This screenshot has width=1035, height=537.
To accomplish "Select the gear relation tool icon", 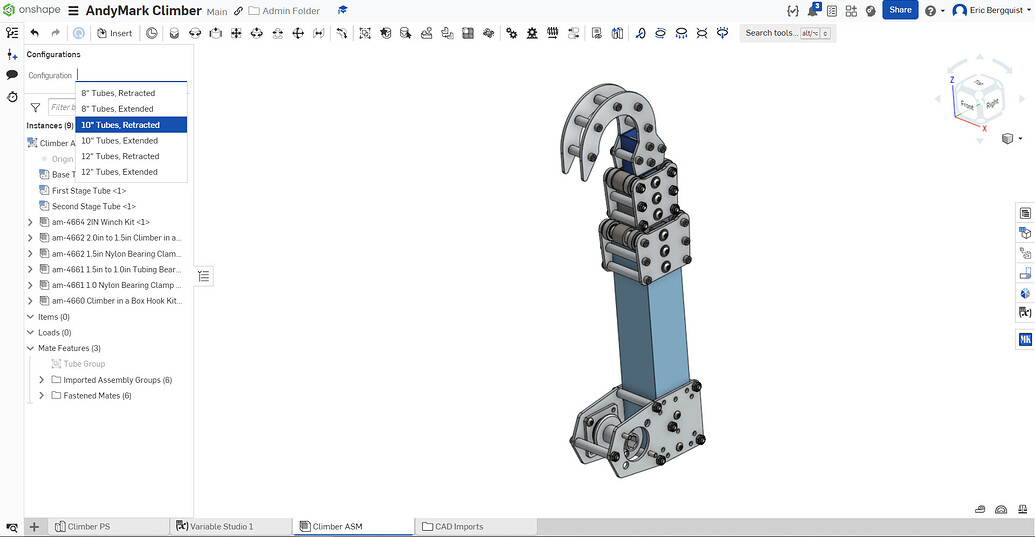I will coord(511,33).
